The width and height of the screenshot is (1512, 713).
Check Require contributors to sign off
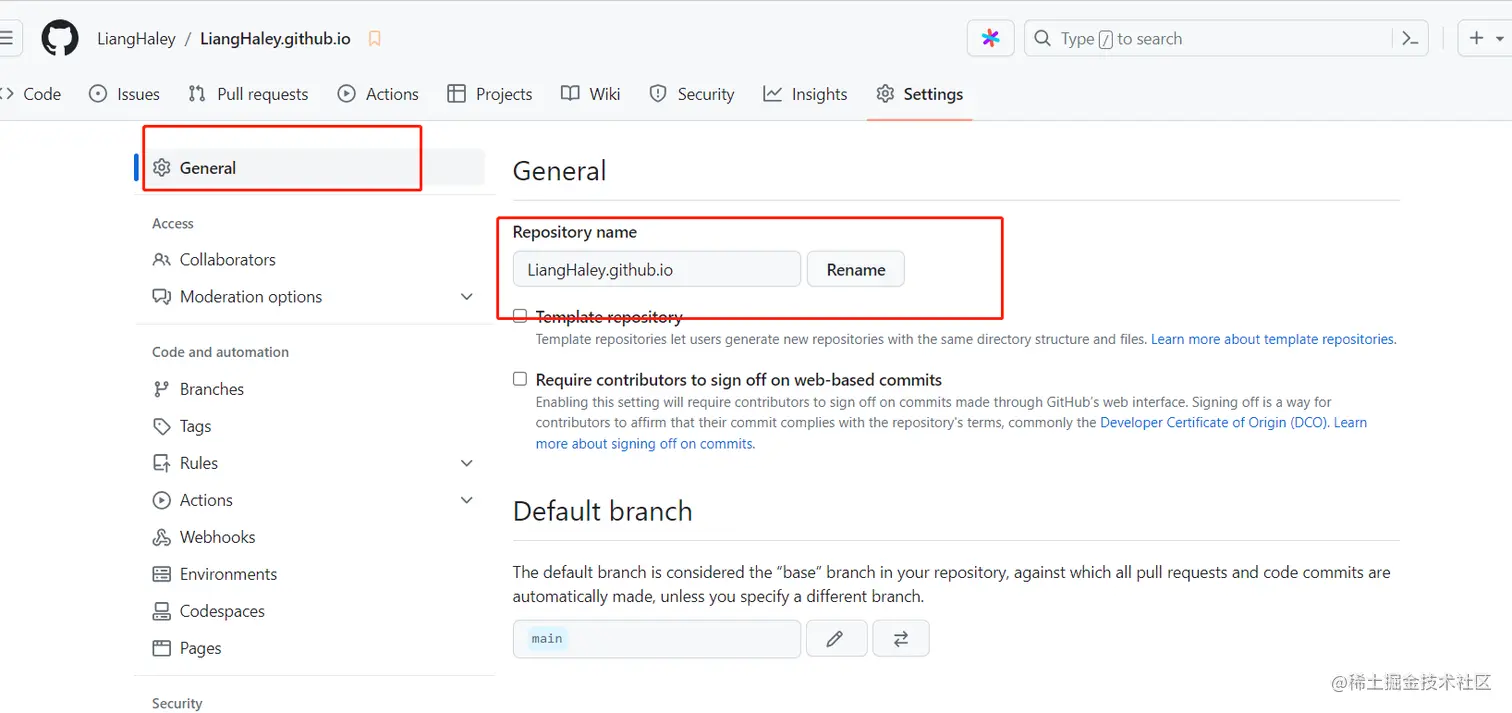click(520, 379)
